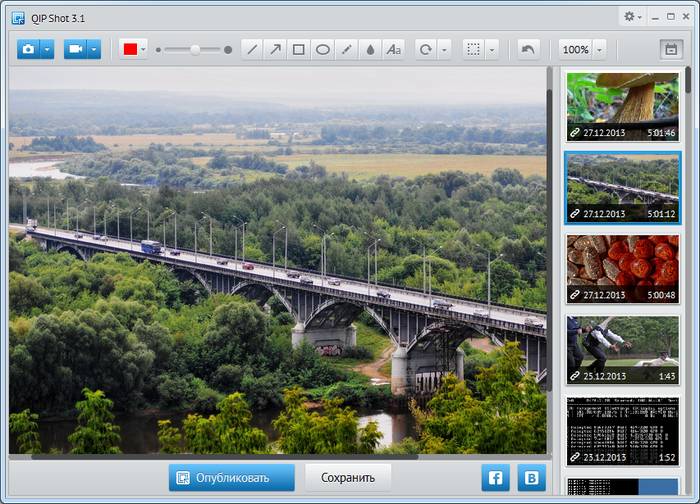Select the arrow drawing tool
The width and height of the screenshot is (700, 504).
(276, 49)
